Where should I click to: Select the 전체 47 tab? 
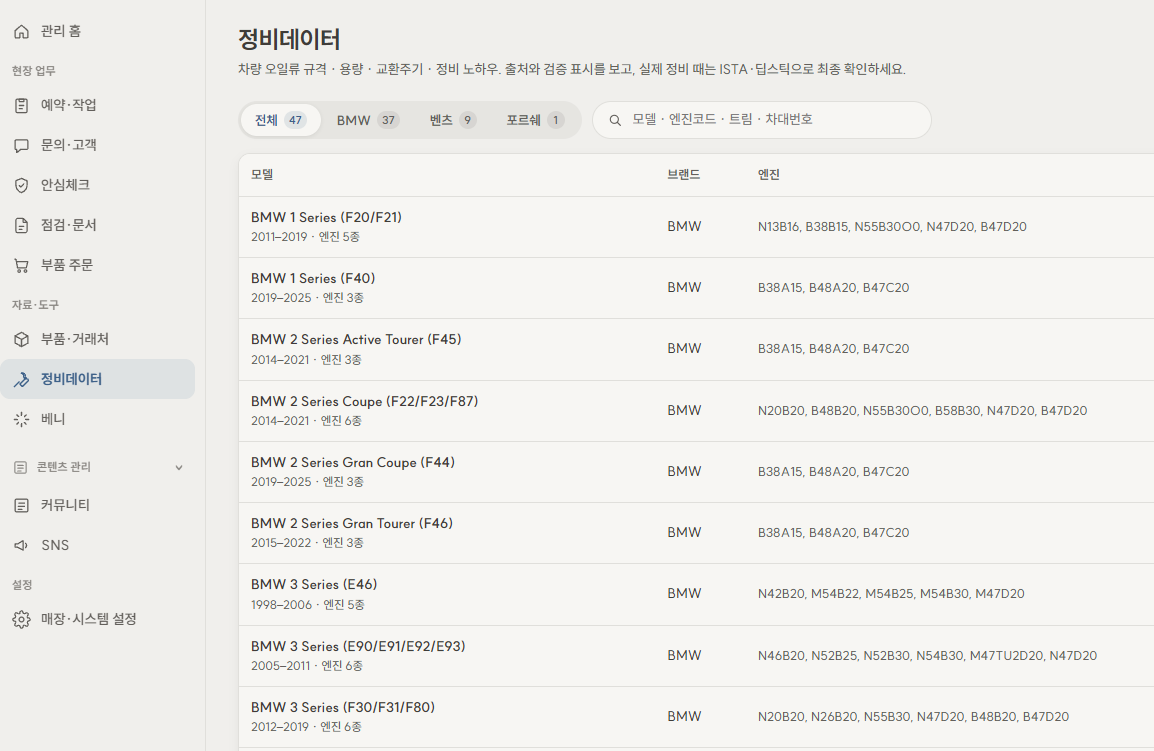point(280,120)
